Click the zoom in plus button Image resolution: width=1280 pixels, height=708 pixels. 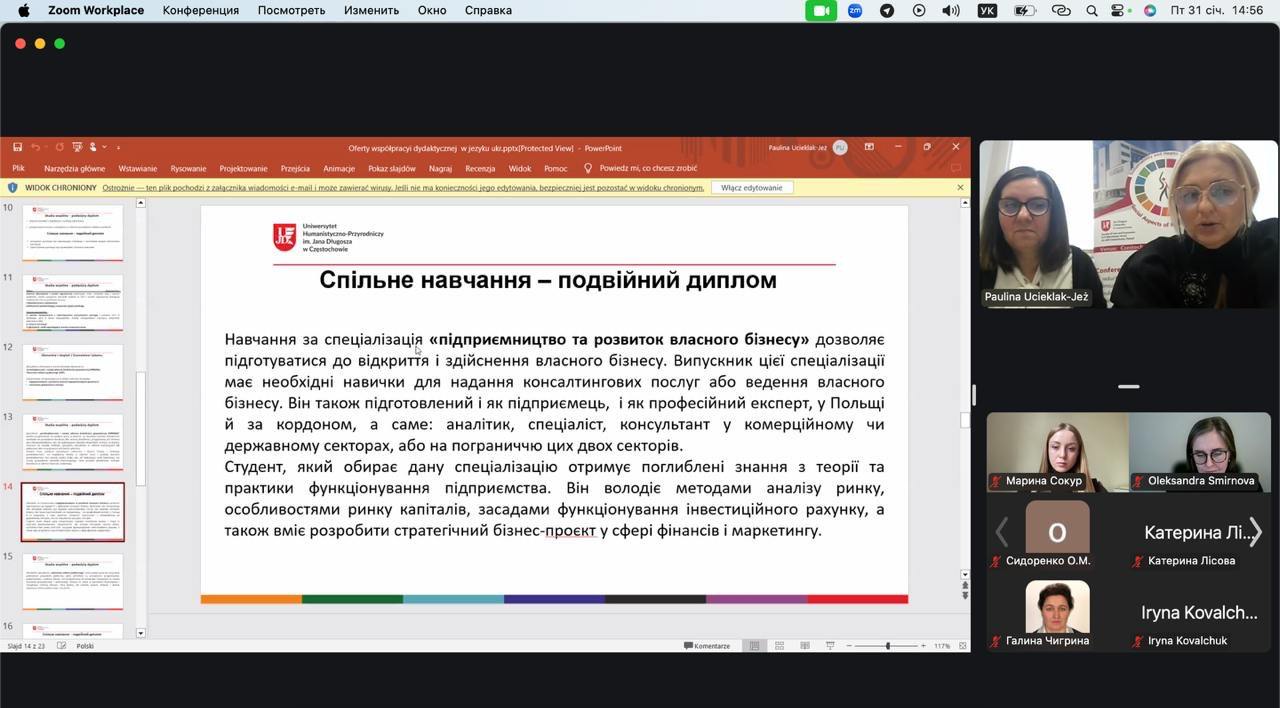point(923,646)
